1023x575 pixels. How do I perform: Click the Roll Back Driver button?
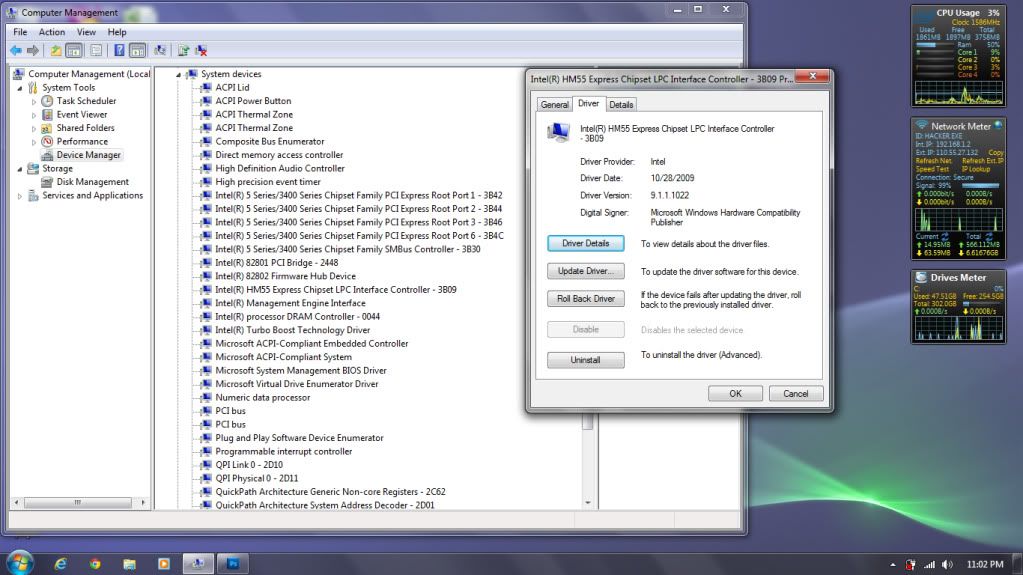[585, 298]
